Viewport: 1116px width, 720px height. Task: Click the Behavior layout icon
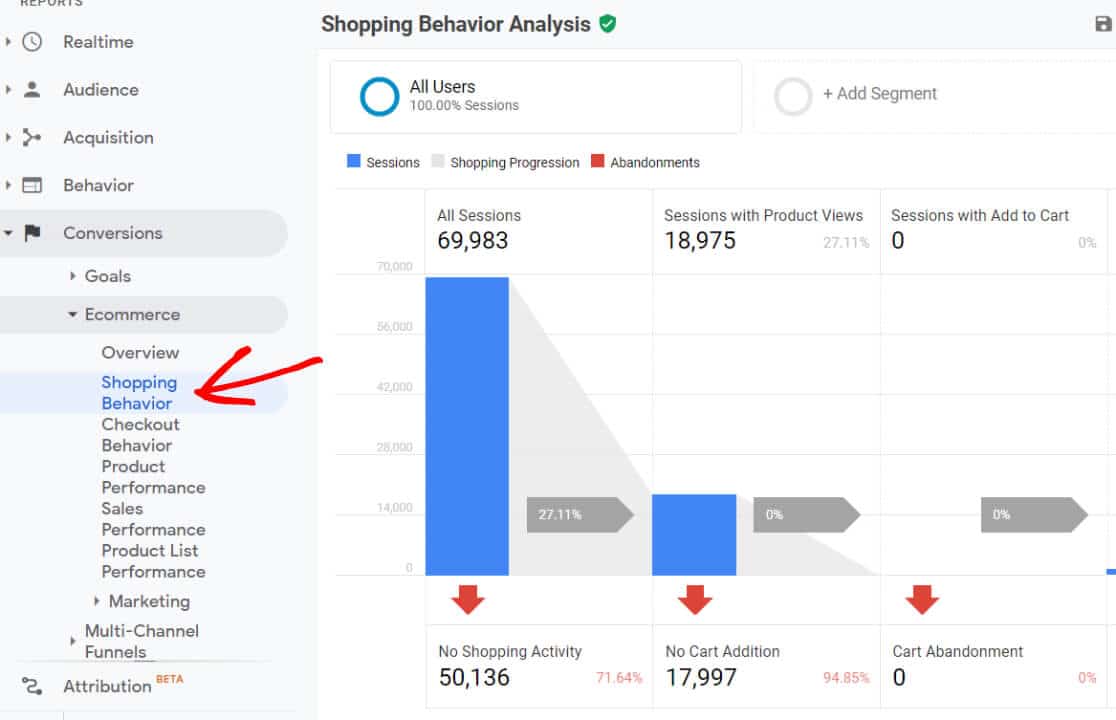[x=32, y=185]
